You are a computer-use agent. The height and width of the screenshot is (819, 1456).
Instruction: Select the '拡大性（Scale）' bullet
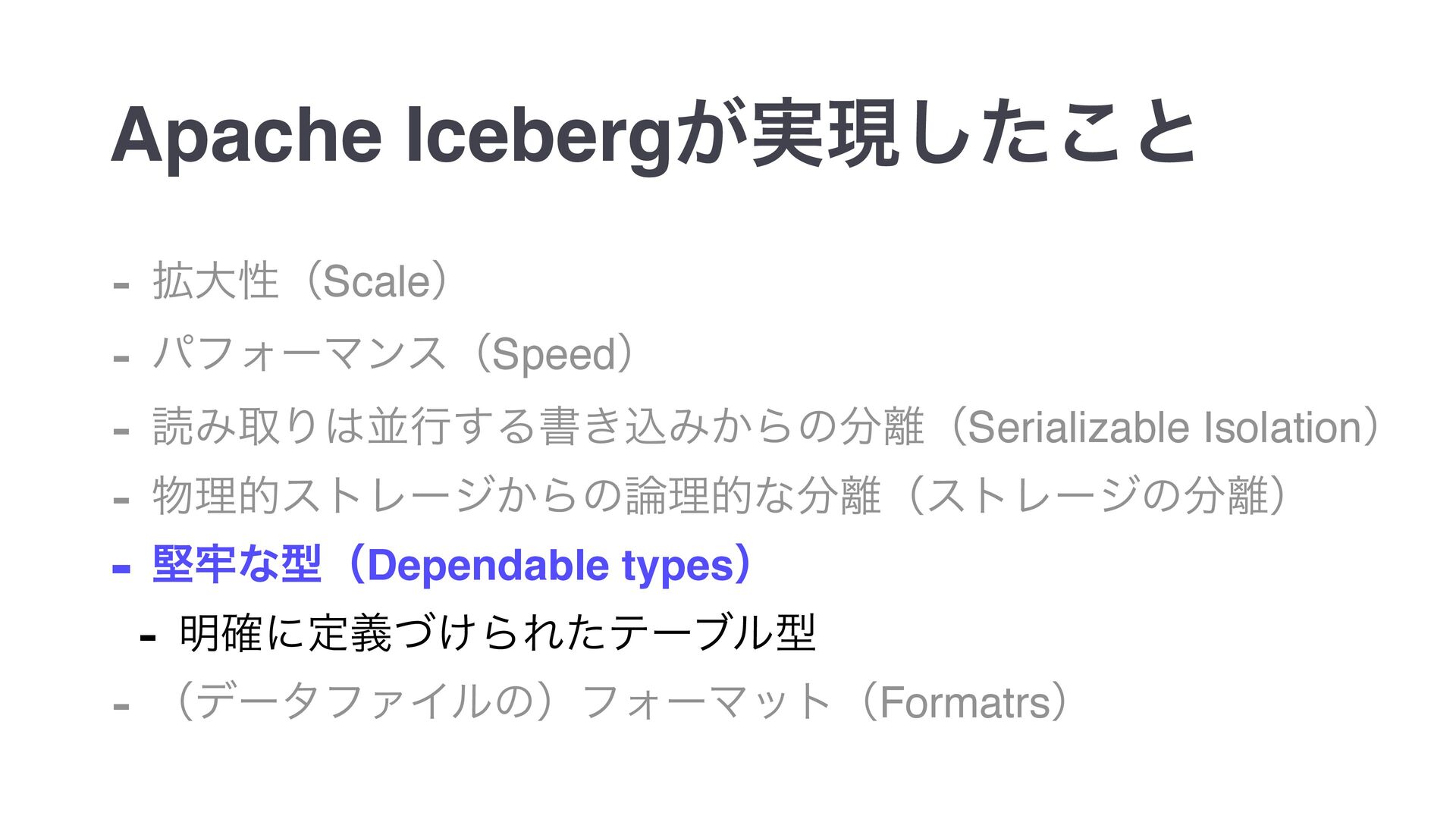[306, 281]
